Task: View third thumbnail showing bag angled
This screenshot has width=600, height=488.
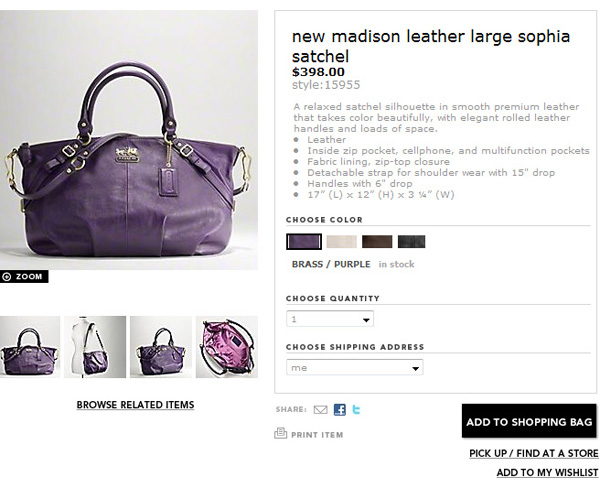Action: pos(161,347)
